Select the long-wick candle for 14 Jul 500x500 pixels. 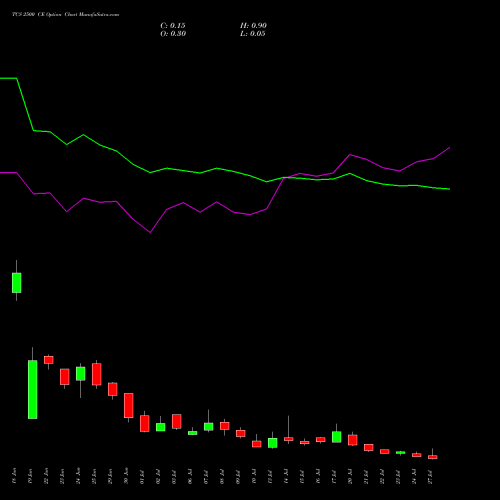[x=289, y=439]
